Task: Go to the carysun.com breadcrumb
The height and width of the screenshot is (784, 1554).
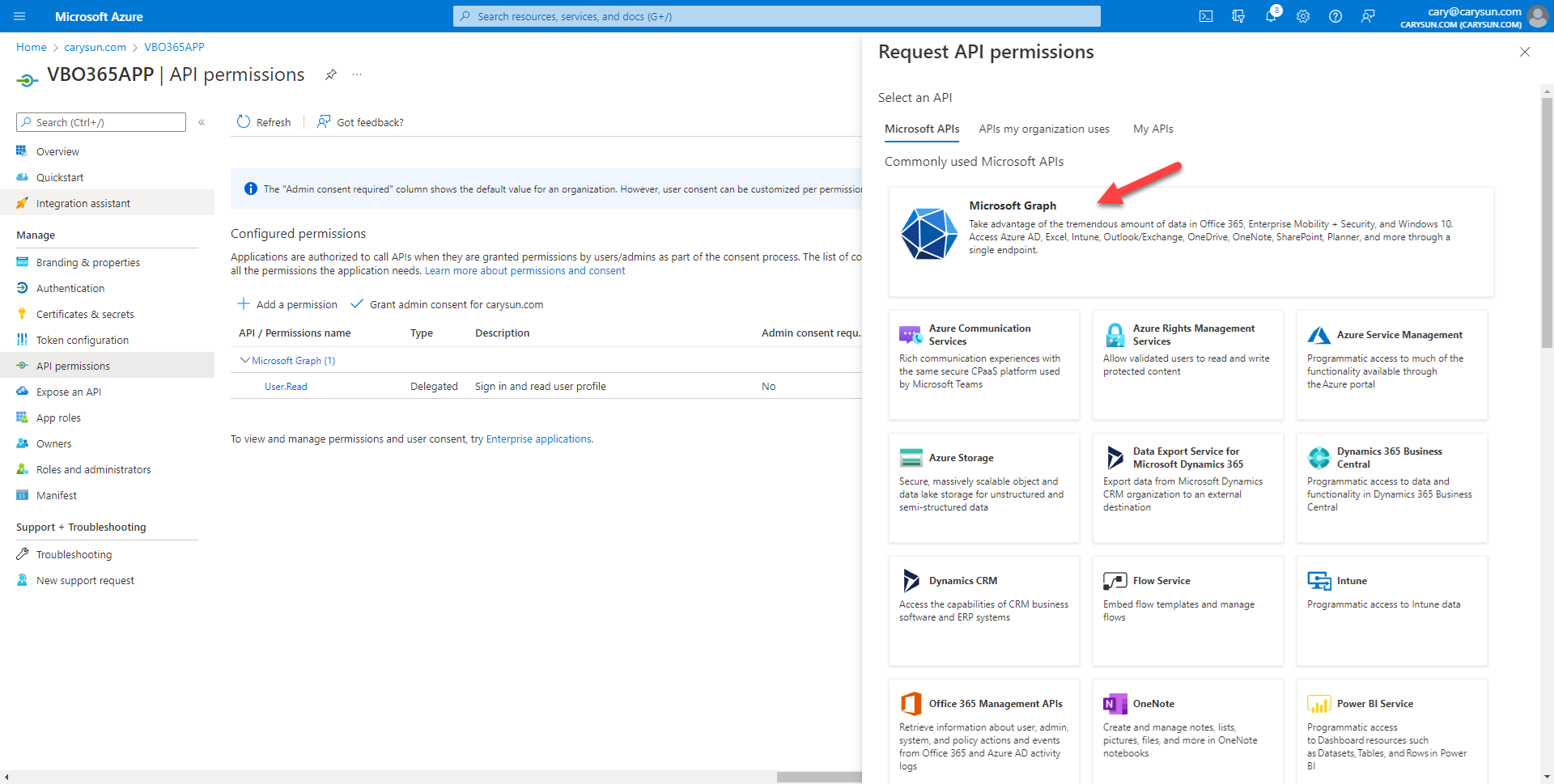Action: (96, 47)
